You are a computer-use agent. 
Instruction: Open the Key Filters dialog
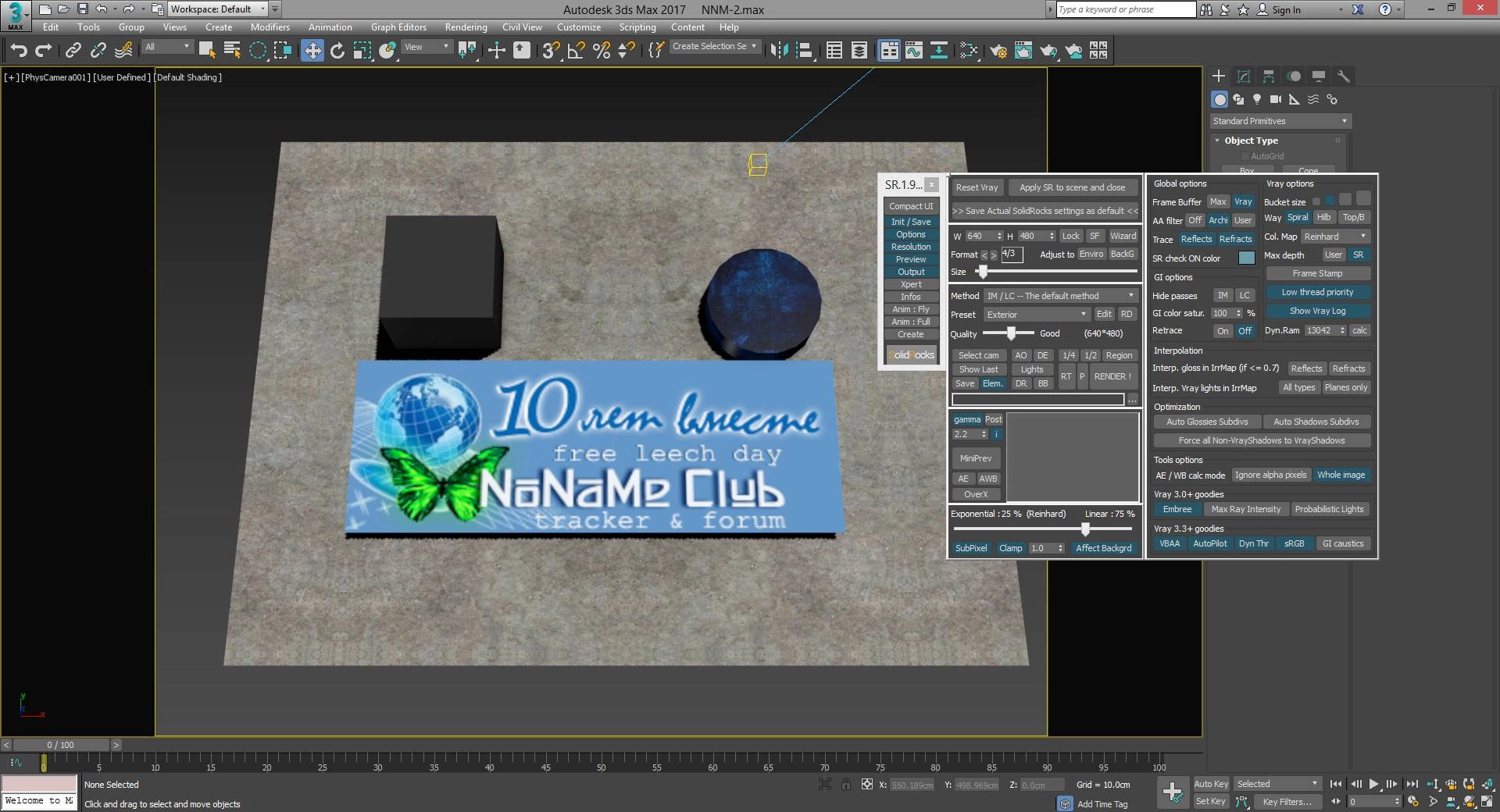(x=1287, y=802)
